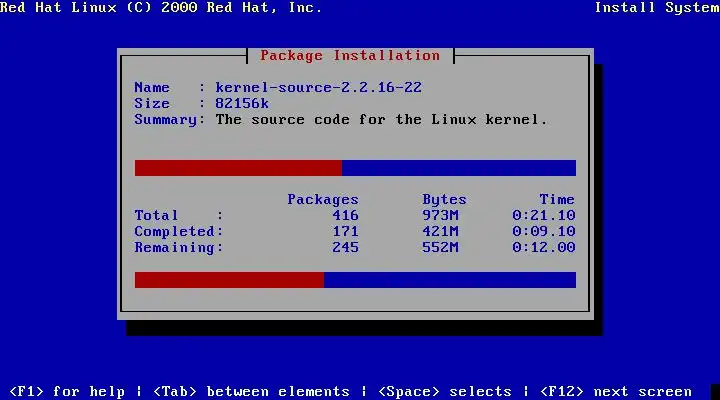The image size is (720, 400).
Task: Click total time value '0:21.10'
Action: (544, 215)
